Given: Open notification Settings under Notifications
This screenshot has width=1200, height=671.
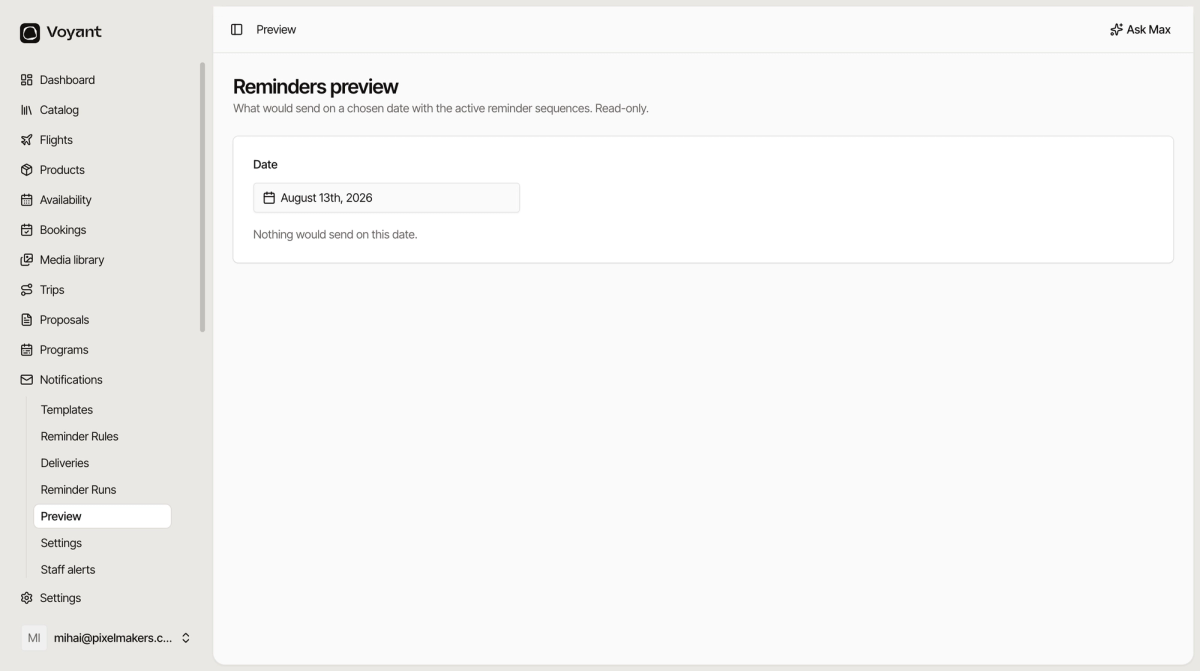Looking at the screenshot, I should 61,543.
